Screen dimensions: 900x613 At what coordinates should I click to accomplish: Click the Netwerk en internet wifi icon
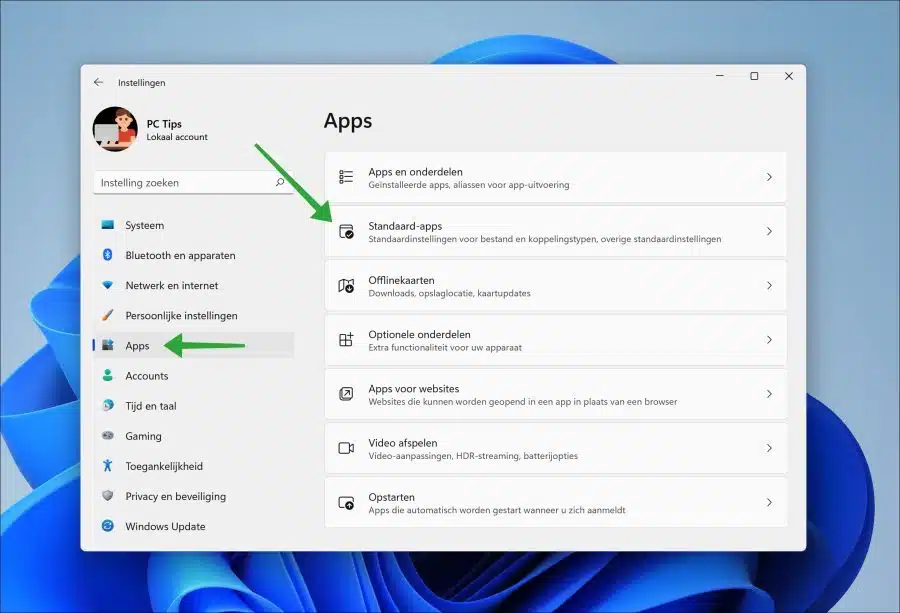click(107, 285)
